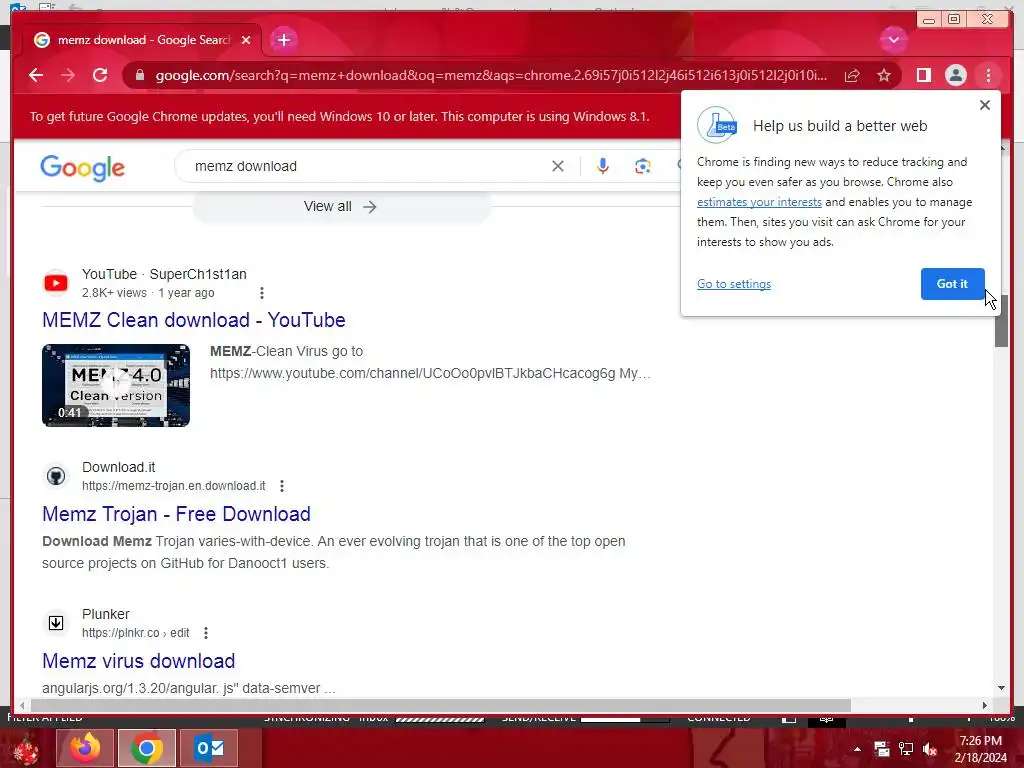Close the Help us build a better web popup

click(985, 104)
